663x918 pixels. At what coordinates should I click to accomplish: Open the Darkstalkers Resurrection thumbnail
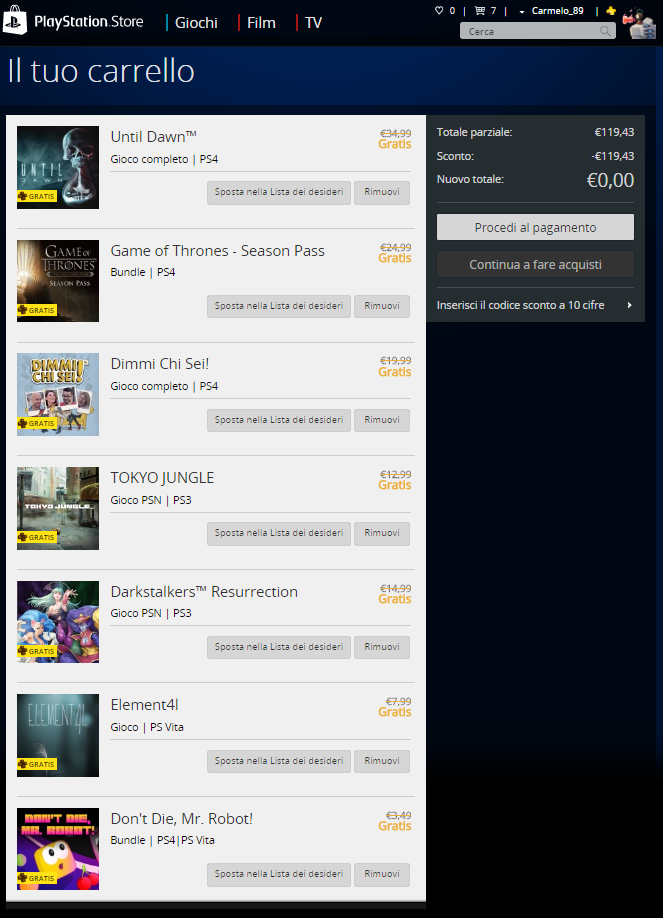58,622
